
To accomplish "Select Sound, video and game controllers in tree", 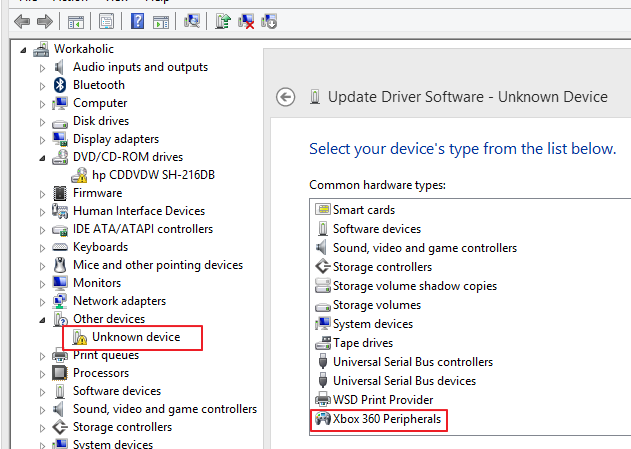I will coord(165,409).
